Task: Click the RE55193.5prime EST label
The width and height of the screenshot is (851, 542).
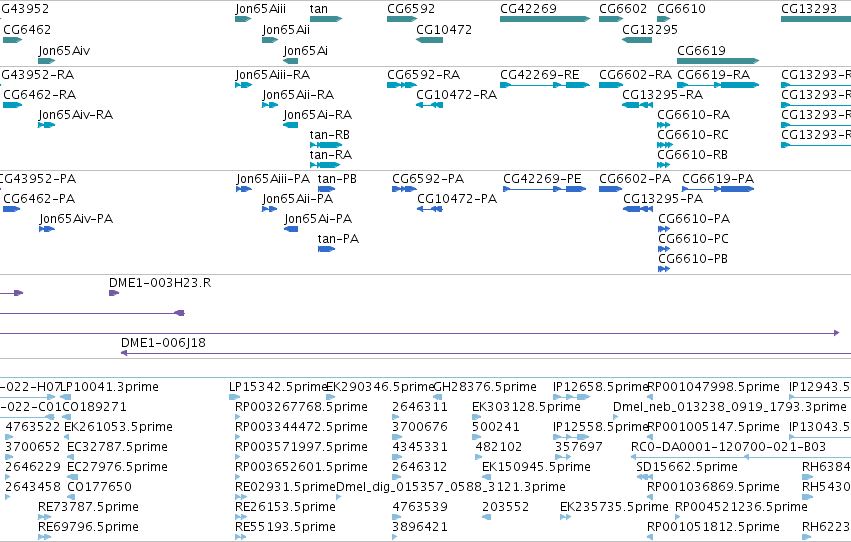Action: tap(285, 527)
